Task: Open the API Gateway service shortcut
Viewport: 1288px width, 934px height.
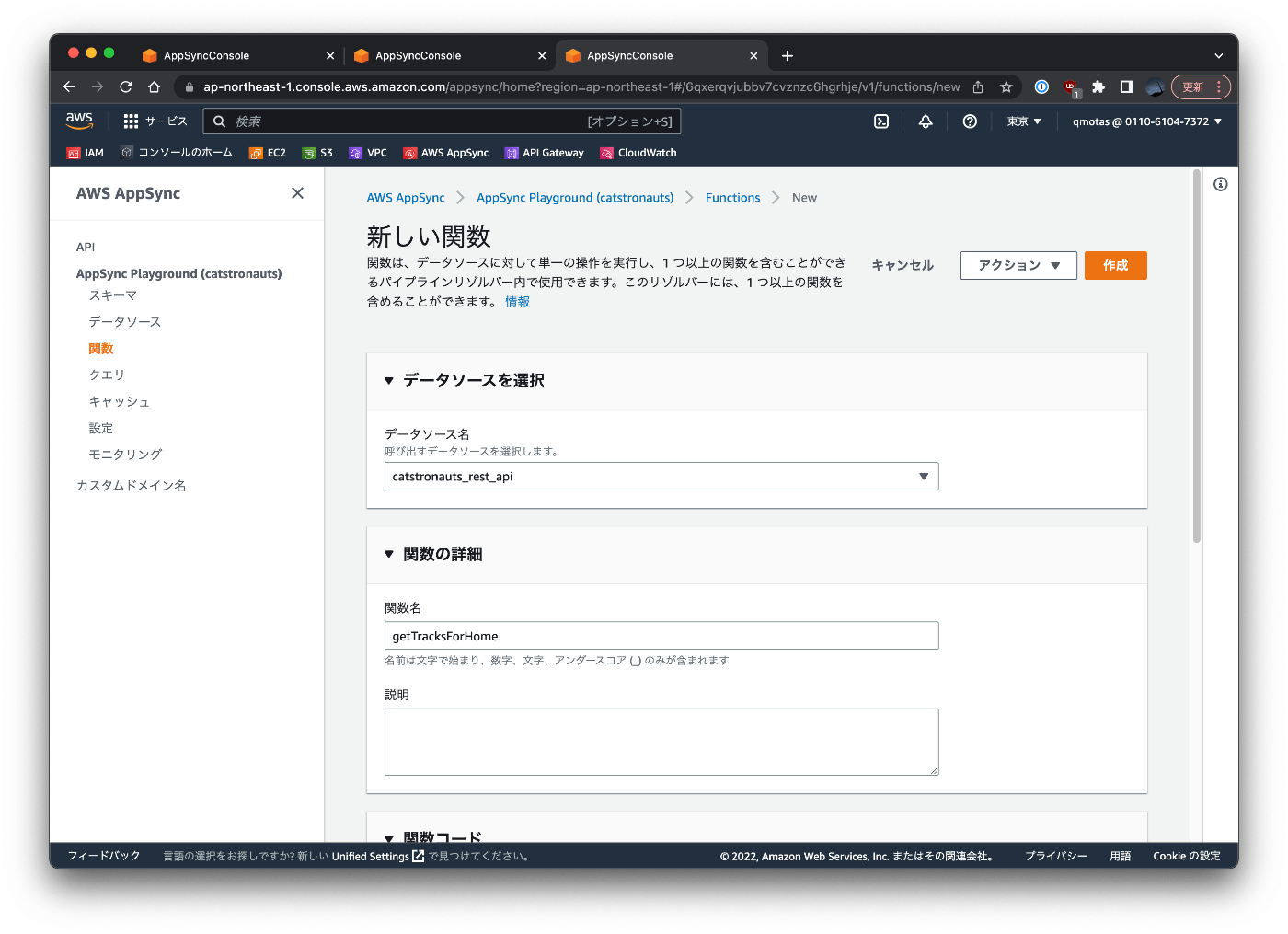Action: pos(545,154)
